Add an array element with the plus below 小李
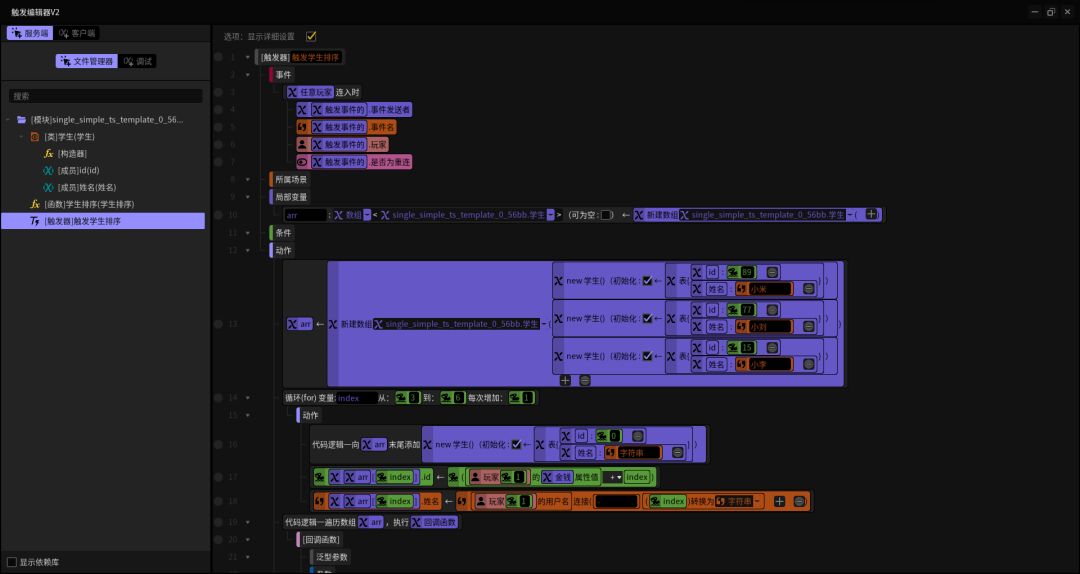Viewport: 1080px width, 574px height. 565,380
